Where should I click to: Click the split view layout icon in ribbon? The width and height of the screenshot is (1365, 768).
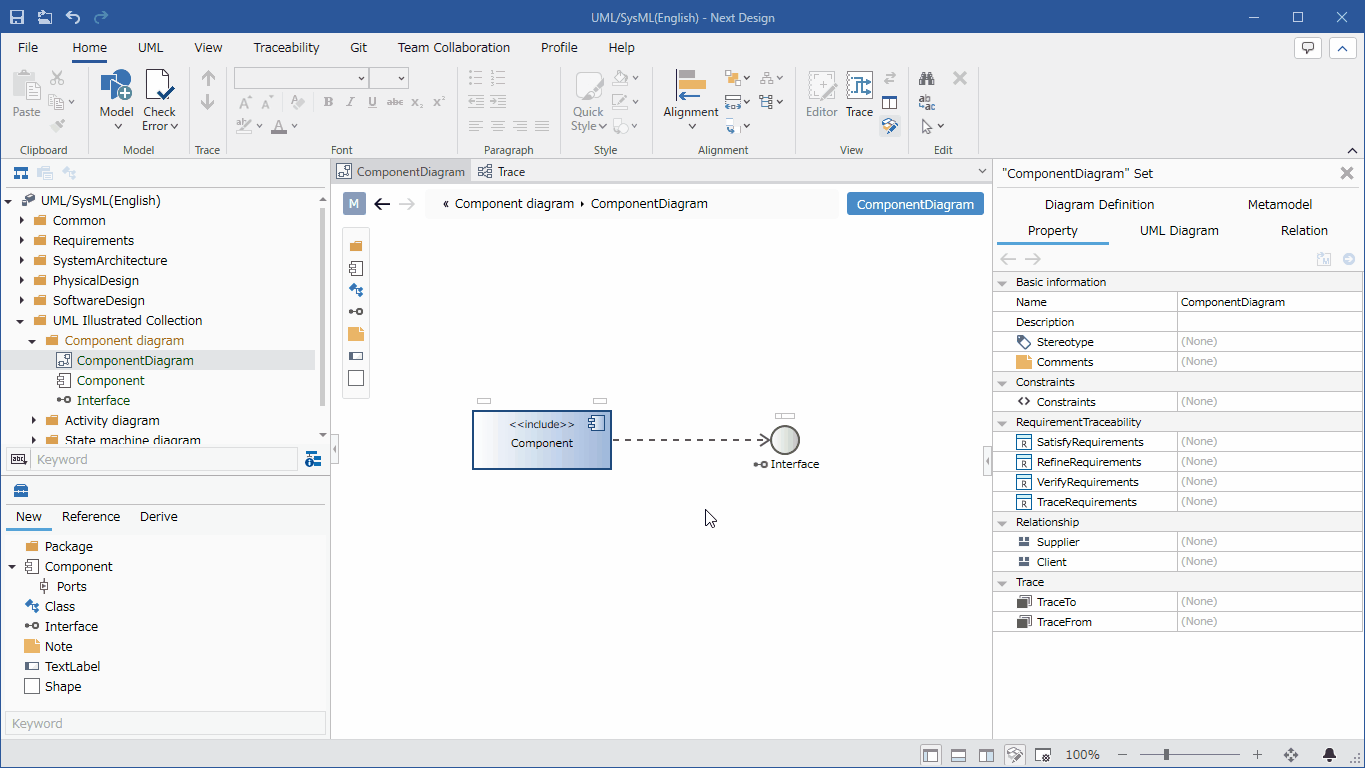pyautogui.click(x=889, y=102)
